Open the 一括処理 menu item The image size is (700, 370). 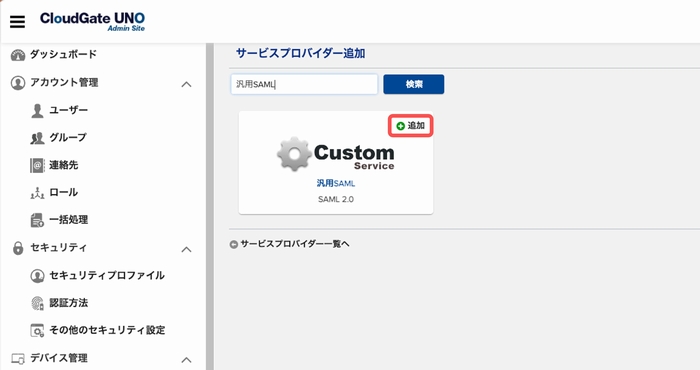[68, 220]
